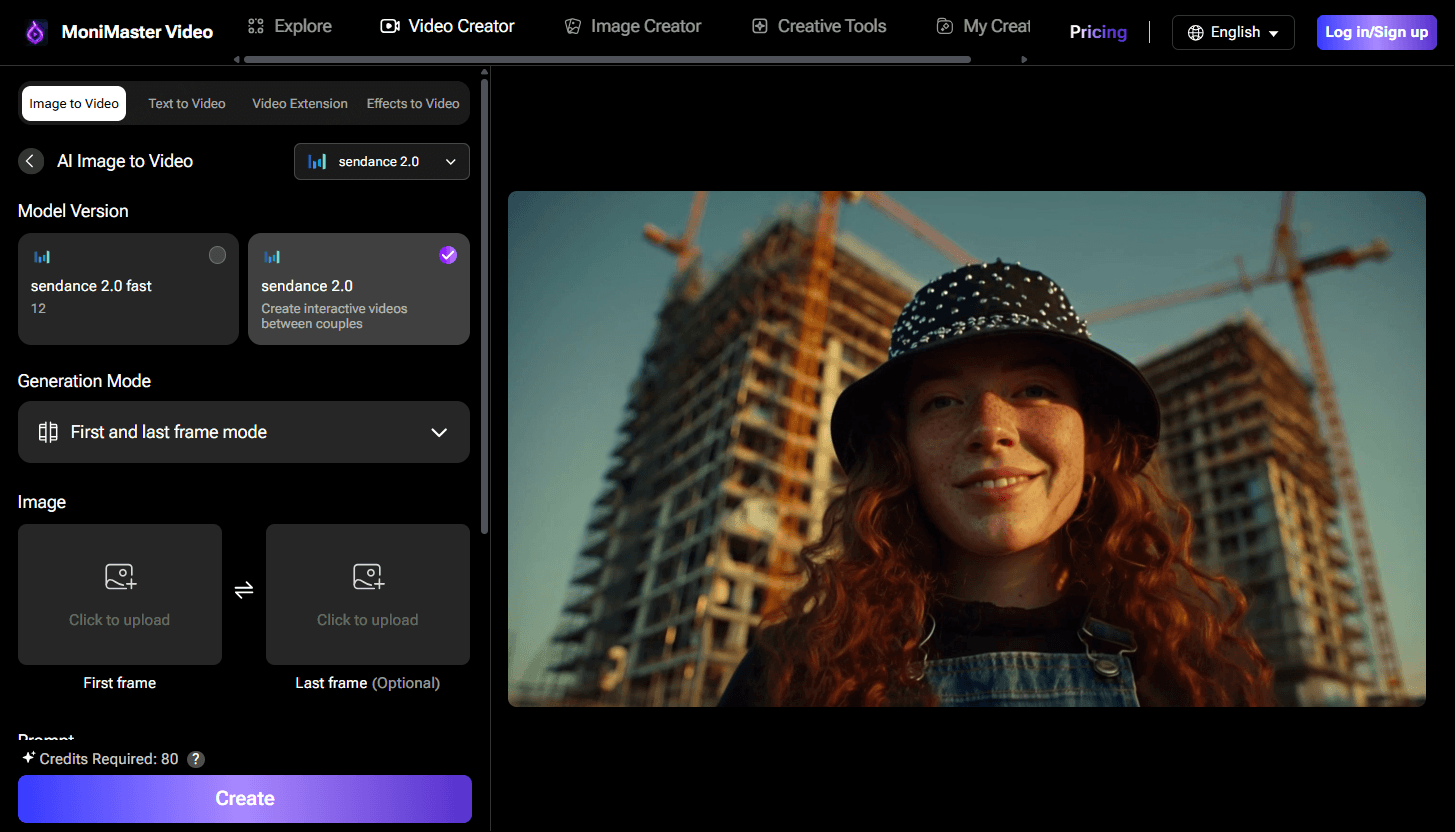Click the First frame upload image icon
1455x832 pixels.
[x=120, y=577]
